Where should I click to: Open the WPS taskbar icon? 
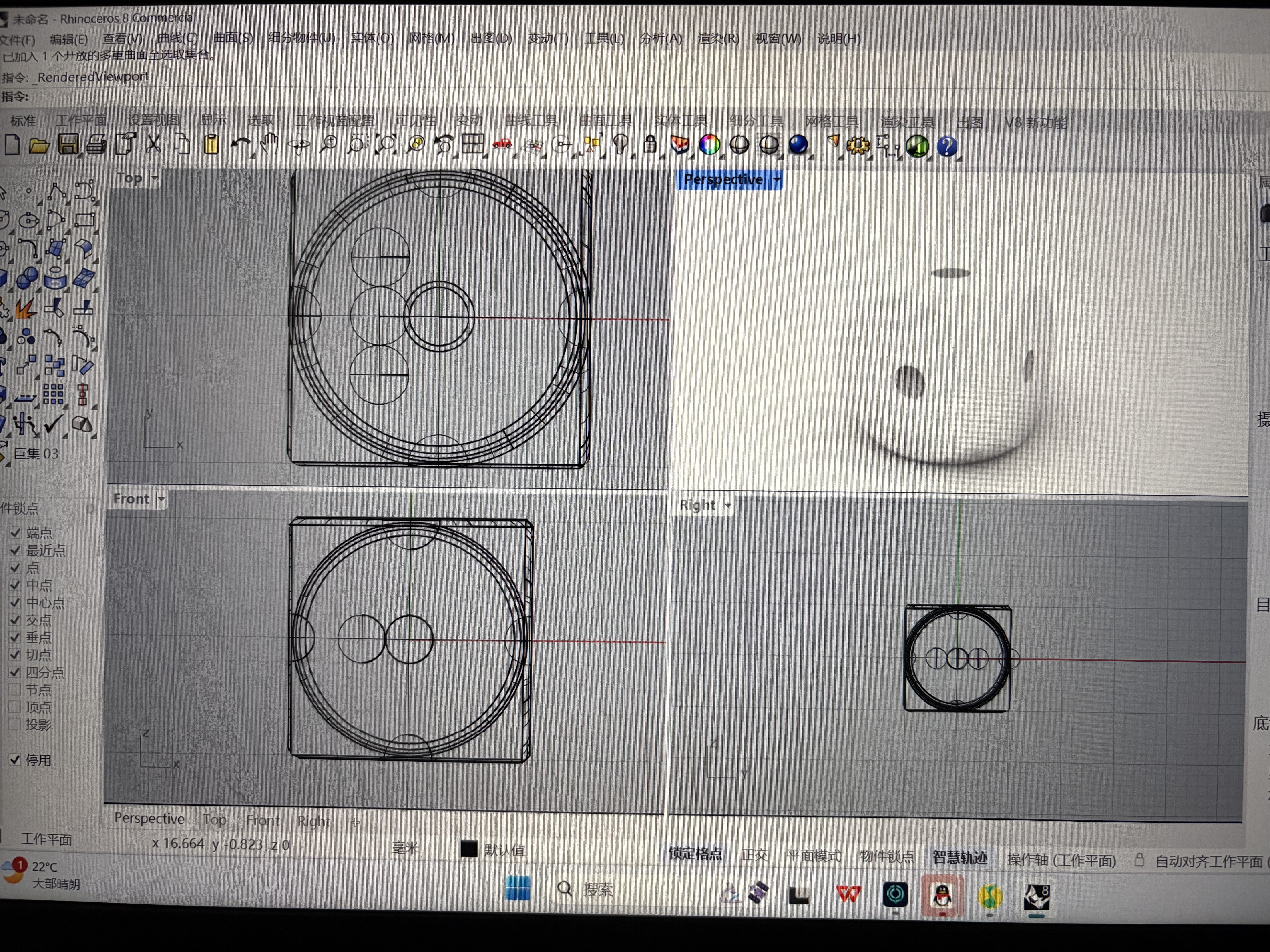pyautogui.click(x=849, y=894)
